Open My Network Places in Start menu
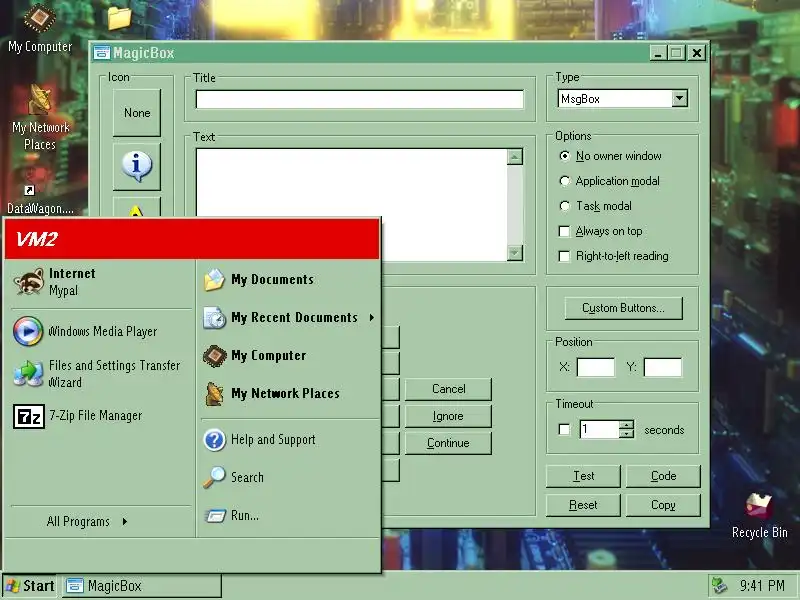Viewport: 800px width, 600px height. (289, 393)
